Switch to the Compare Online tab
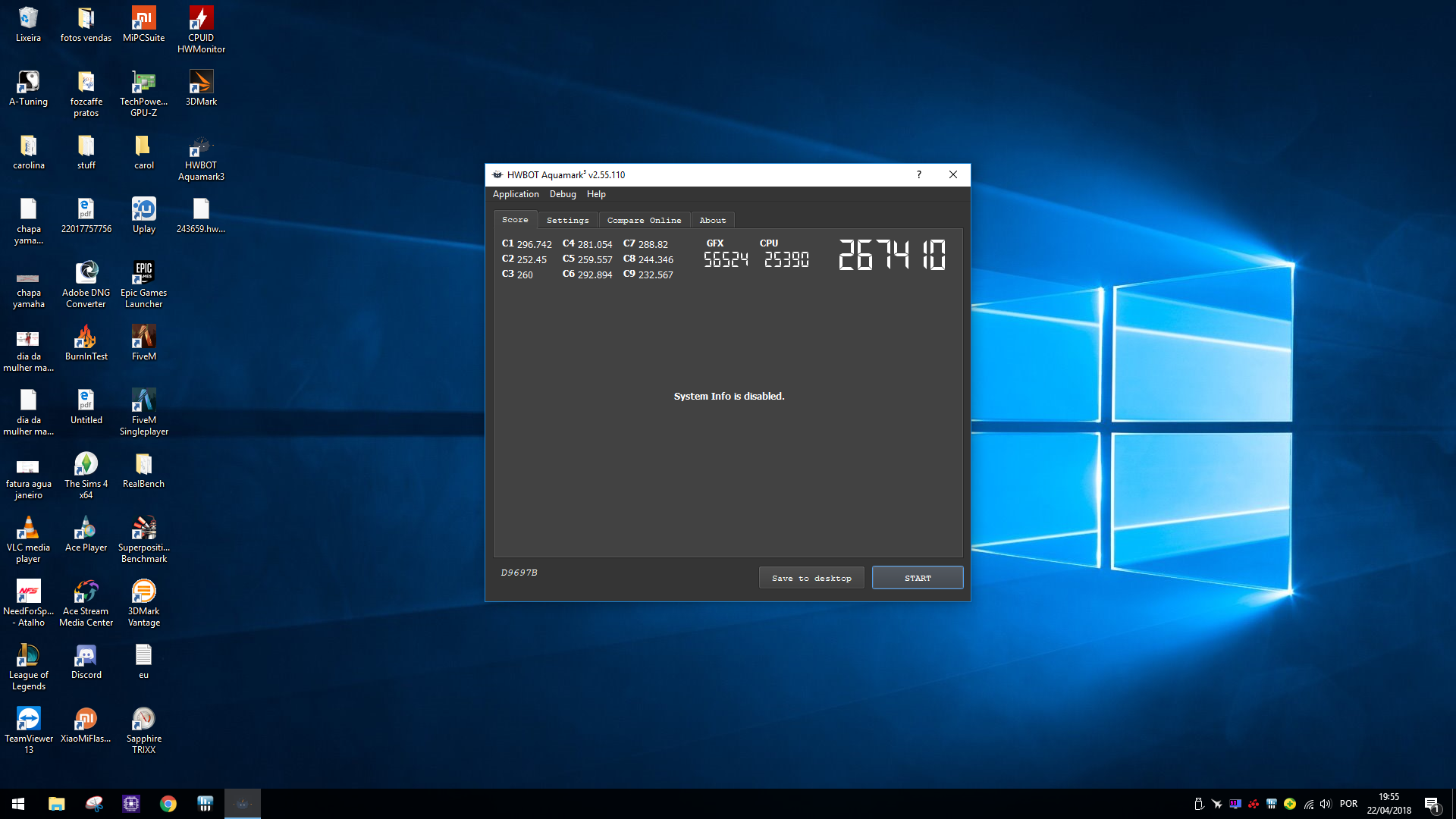Image resolution: width=1456 pixels, height=819 pixels. click(644, 220)
